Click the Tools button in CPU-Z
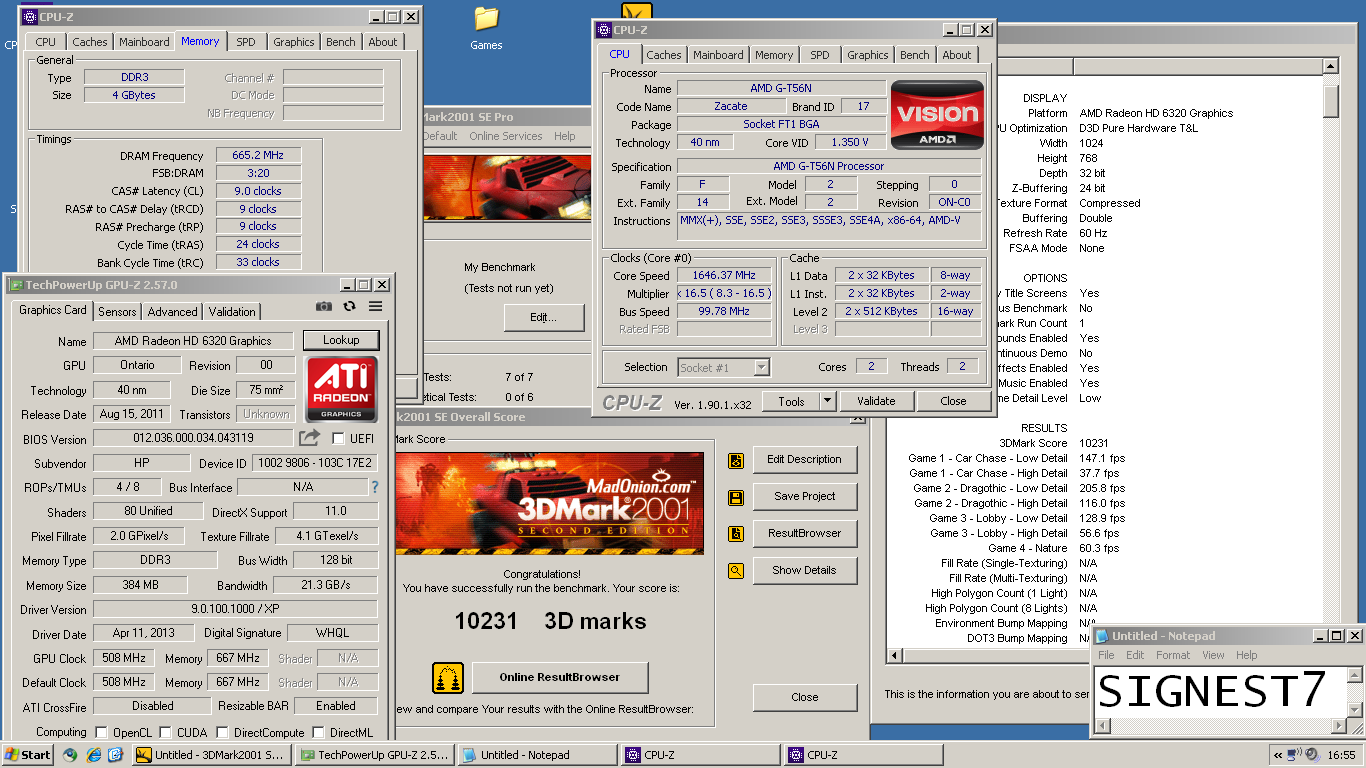Screen dimensions: 1366x768 pyautogui.click(x=791, y=401)
